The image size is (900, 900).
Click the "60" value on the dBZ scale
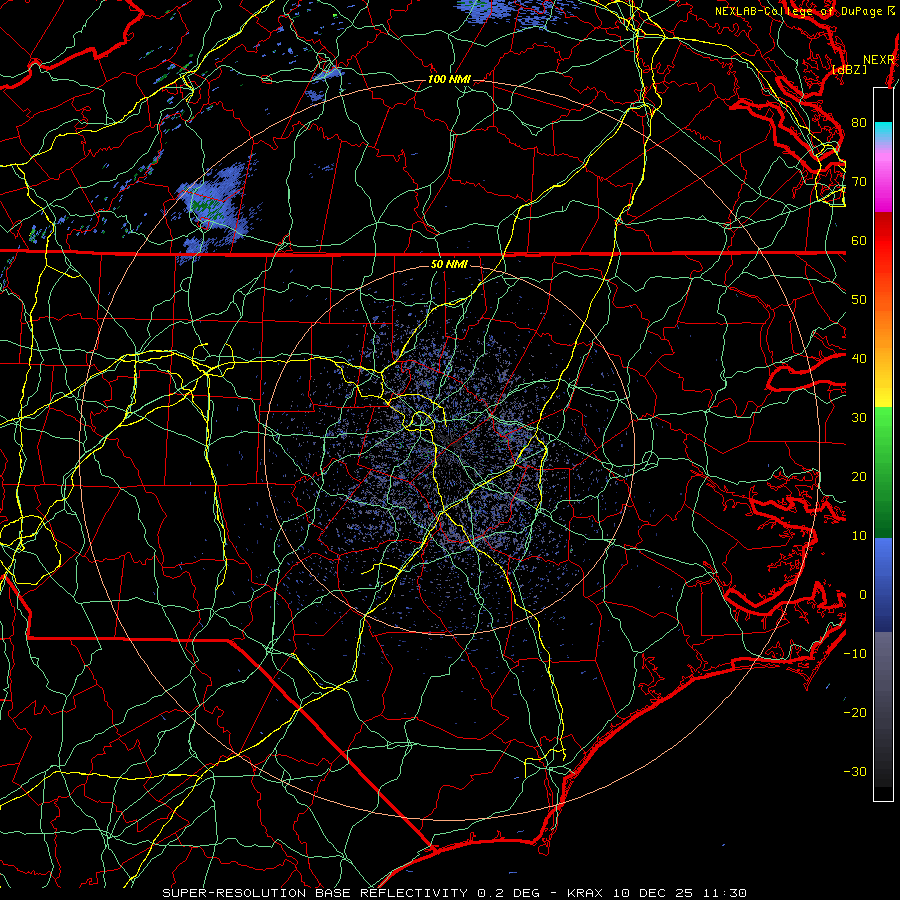pyautogui.click(x=859, y=240)
